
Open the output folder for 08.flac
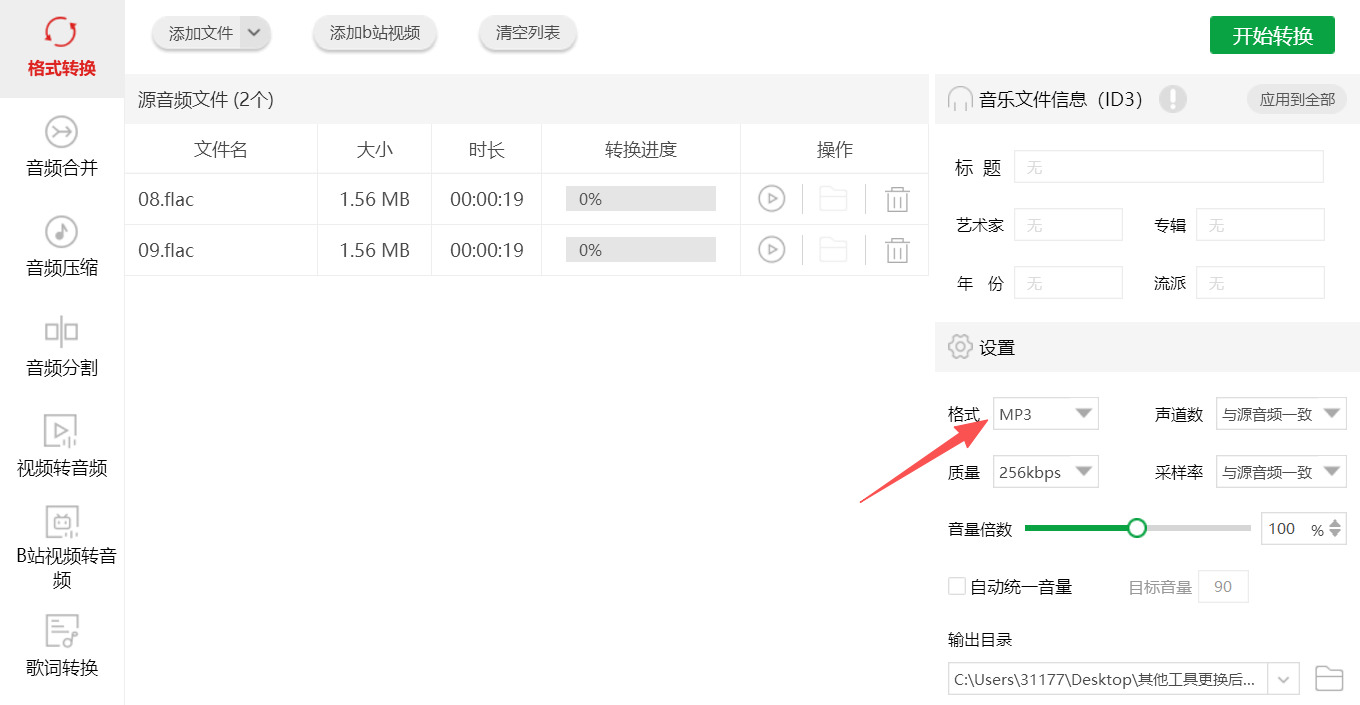pyautogui.click(x=833, y=199)
